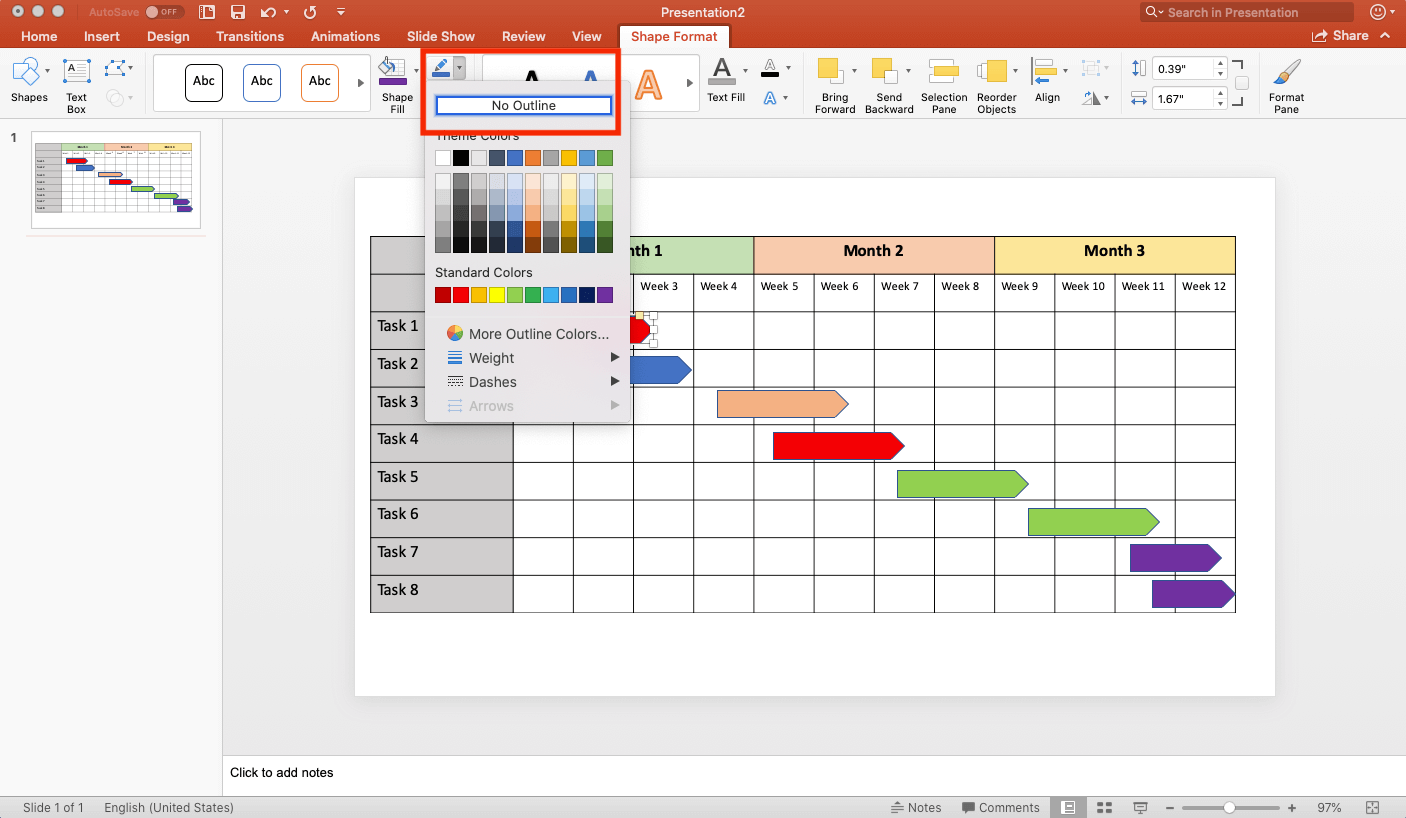Pick the purple standard color swatch

pos(605,295)
